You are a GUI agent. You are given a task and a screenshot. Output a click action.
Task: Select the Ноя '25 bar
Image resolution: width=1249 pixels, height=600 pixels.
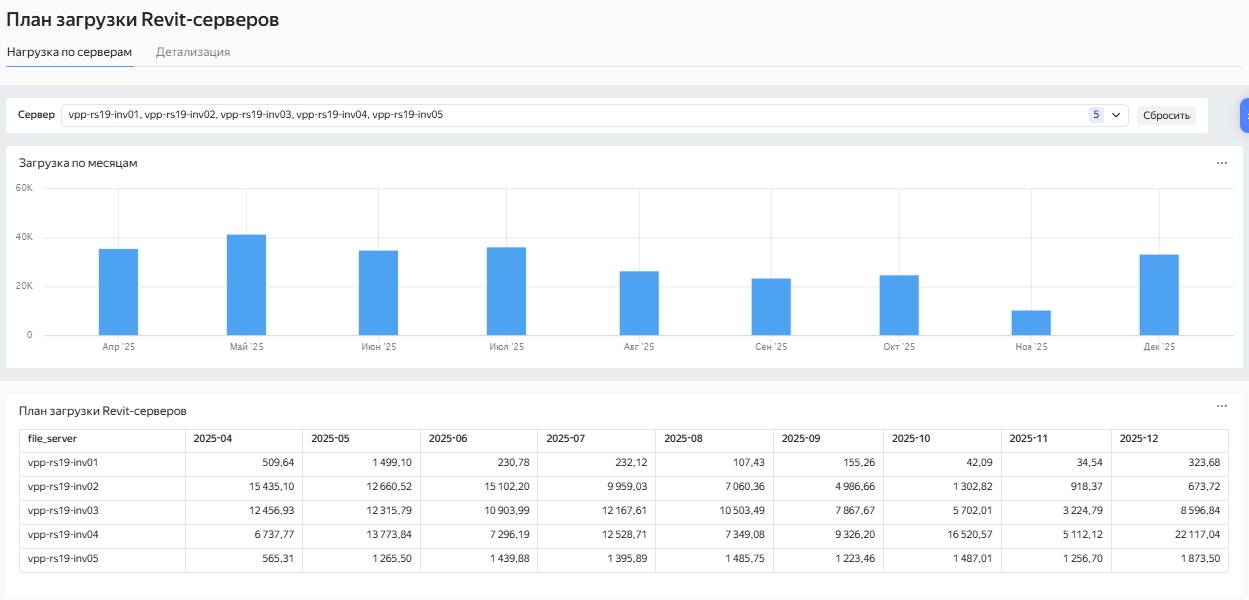click(x=1031, y=323)
